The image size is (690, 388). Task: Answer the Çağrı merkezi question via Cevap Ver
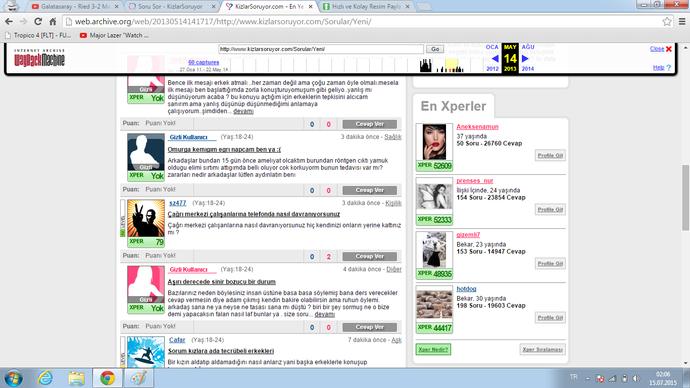370,256
